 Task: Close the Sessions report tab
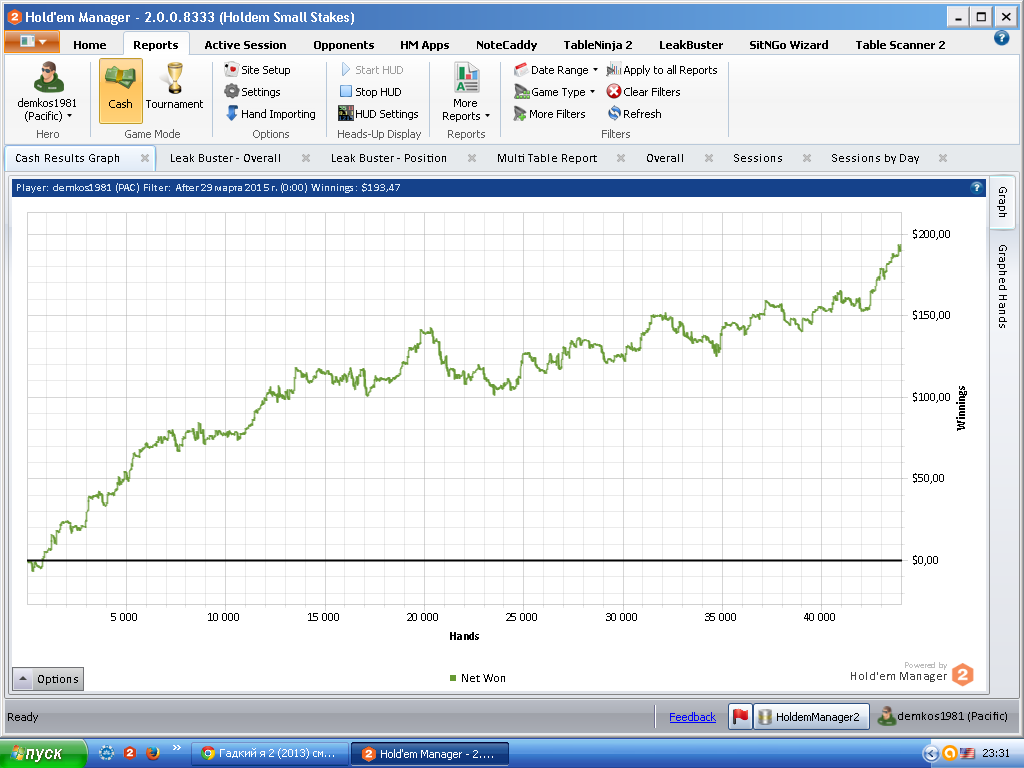tap(807, 158)
